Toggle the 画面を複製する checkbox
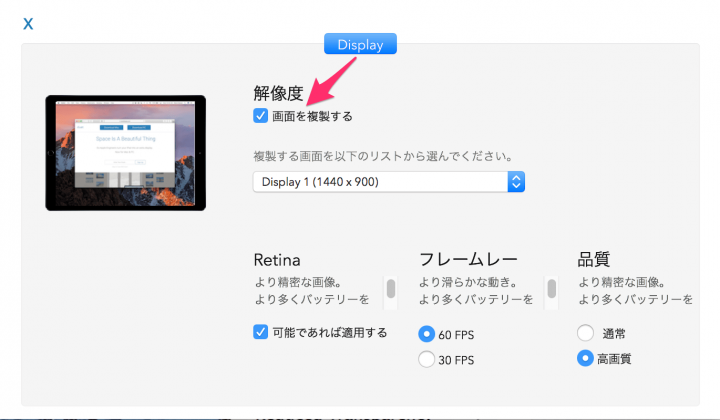Image resolution: width=720 pixels, height=420 pixels. coord(260,116)
